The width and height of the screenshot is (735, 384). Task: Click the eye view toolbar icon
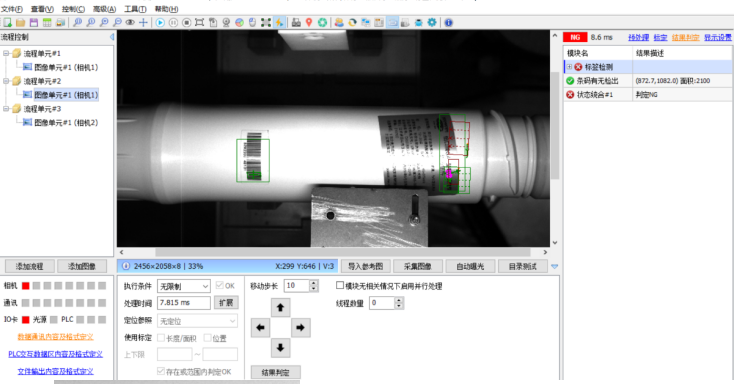130,23
